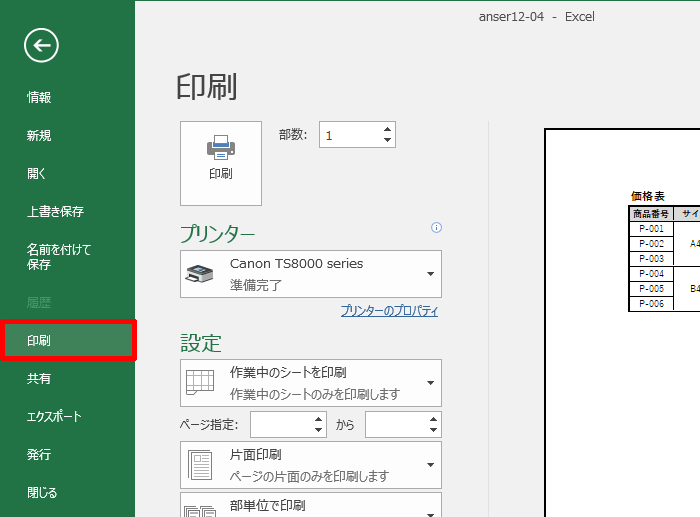
Task: Decrement the end page spinner after から
Action: point(433,429)
